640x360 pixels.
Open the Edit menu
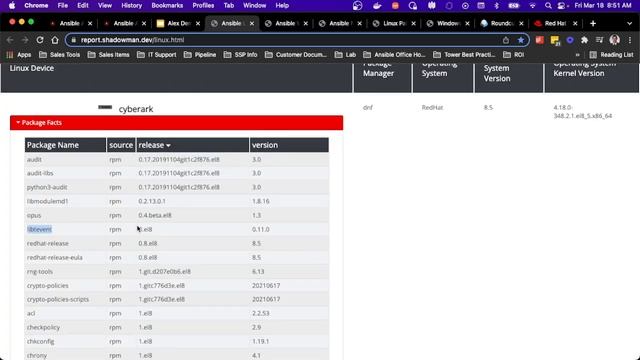pos(82,5)
